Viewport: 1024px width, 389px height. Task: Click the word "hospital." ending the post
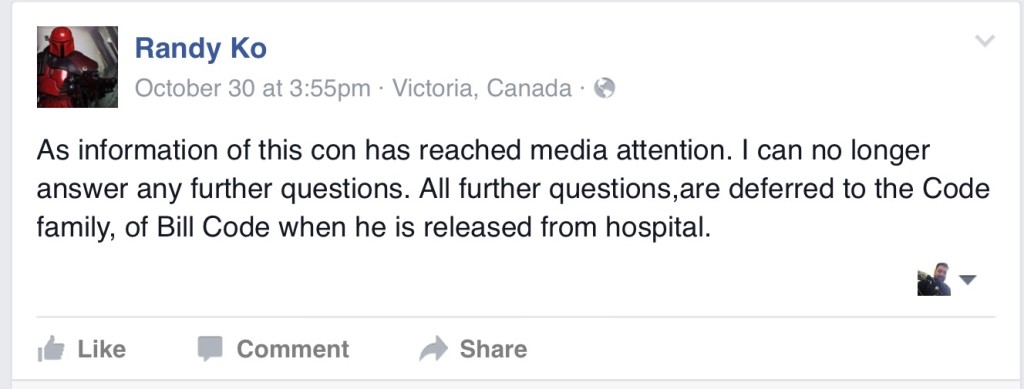pyautogui.click(x=657, y=228)
